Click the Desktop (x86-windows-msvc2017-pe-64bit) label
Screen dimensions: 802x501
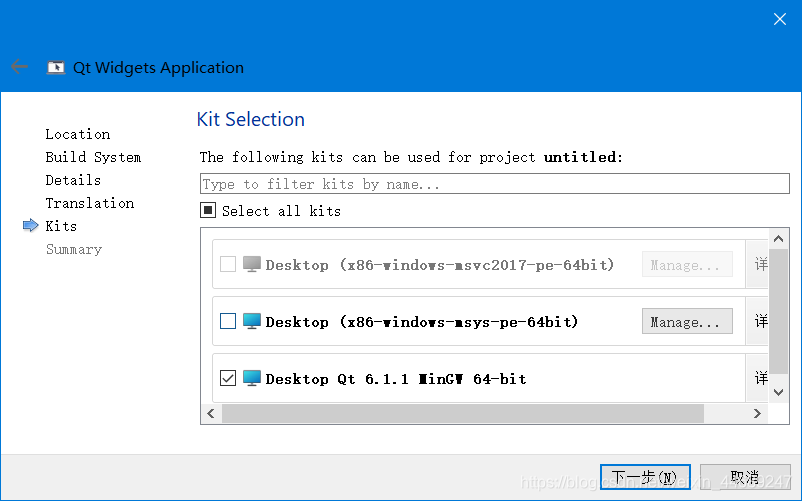pos(440,264)
